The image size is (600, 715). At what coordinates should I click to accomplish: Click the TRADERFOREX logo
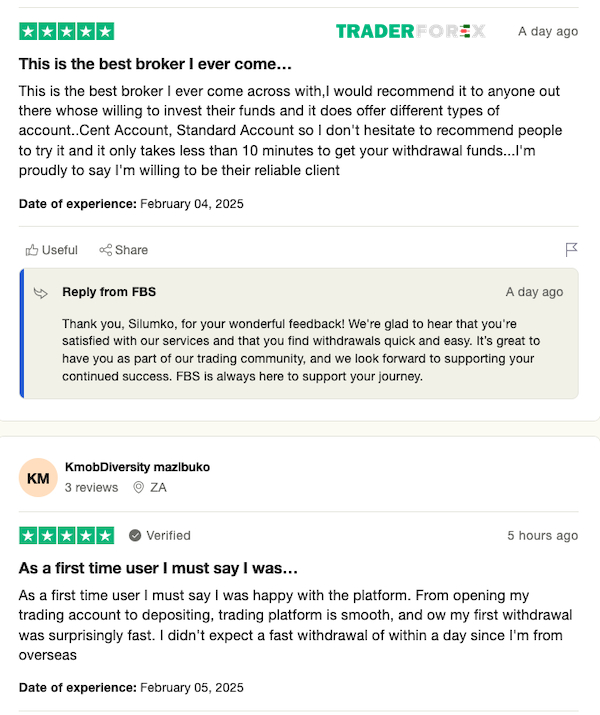coord(411,31)
